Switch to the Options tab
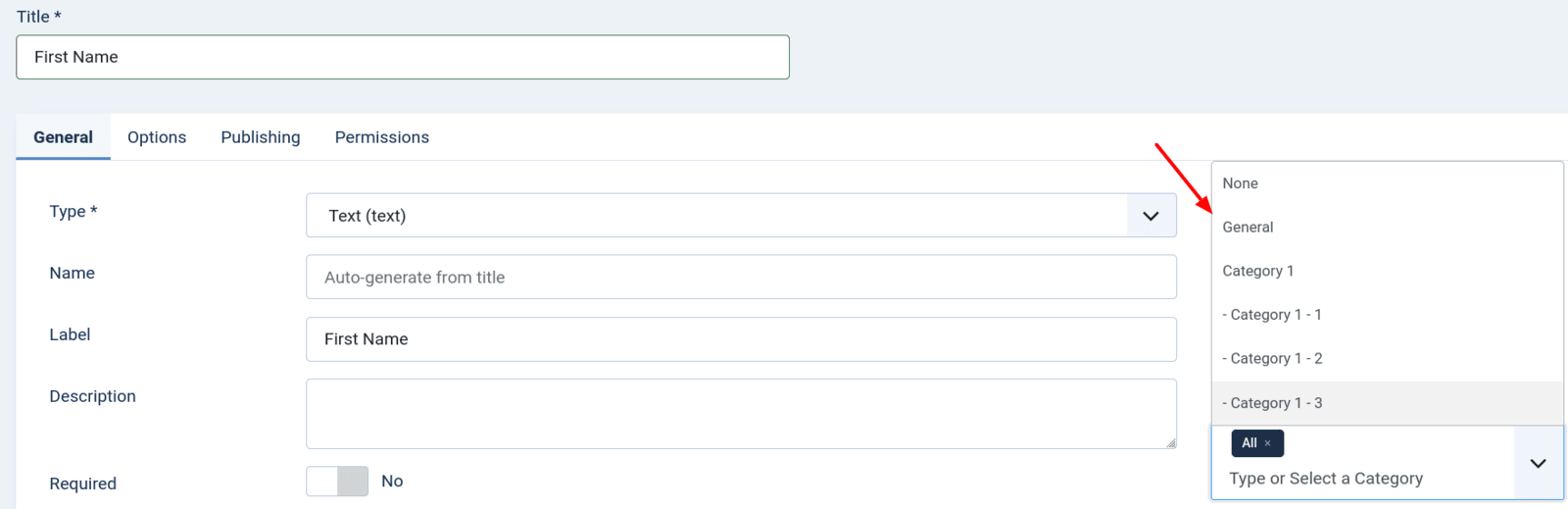 157,137
